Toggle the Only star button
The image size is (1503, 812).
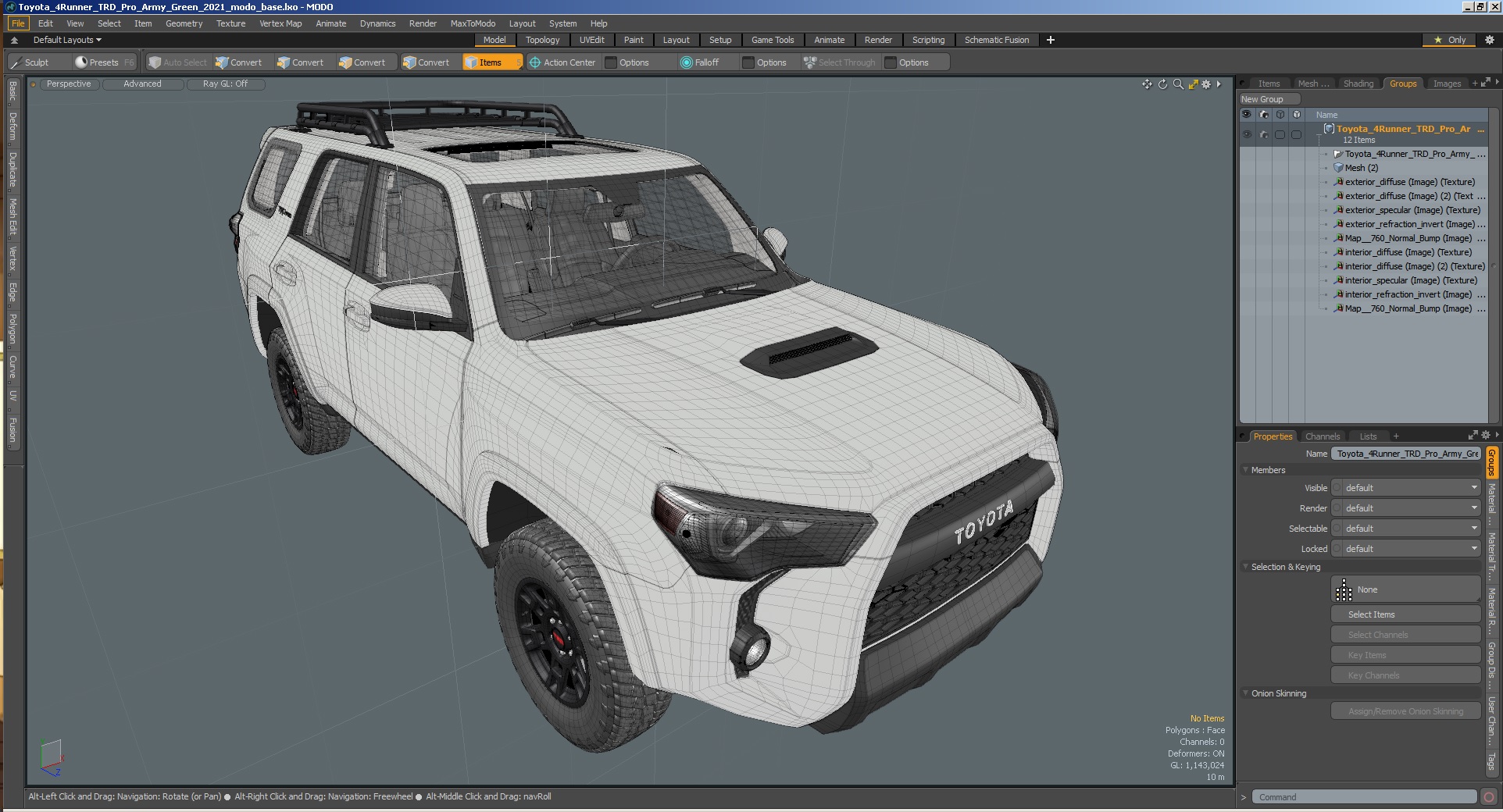click(x=1450, y=40)
